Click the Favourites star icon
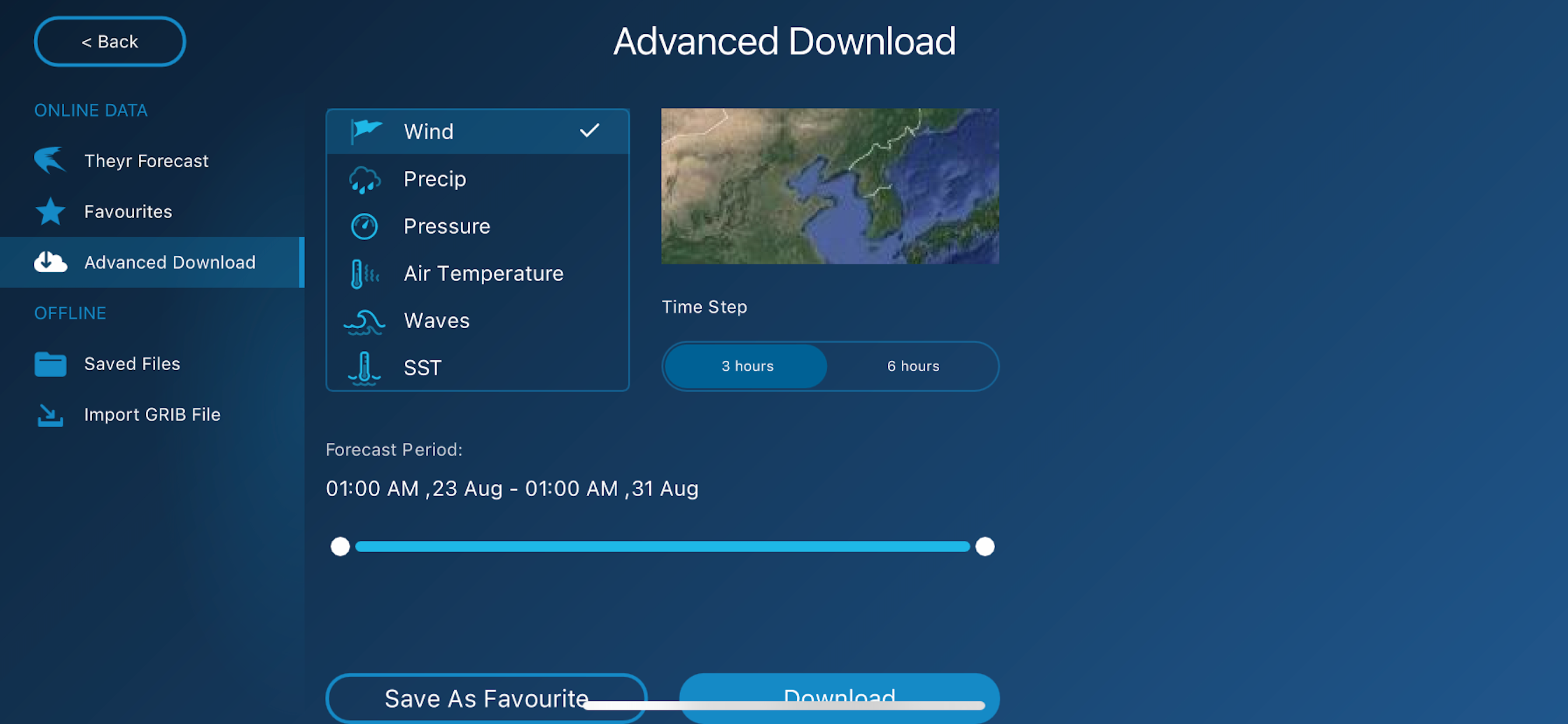Image resolution: width=1568 pixels, height=724 pixels. point(50,212)
